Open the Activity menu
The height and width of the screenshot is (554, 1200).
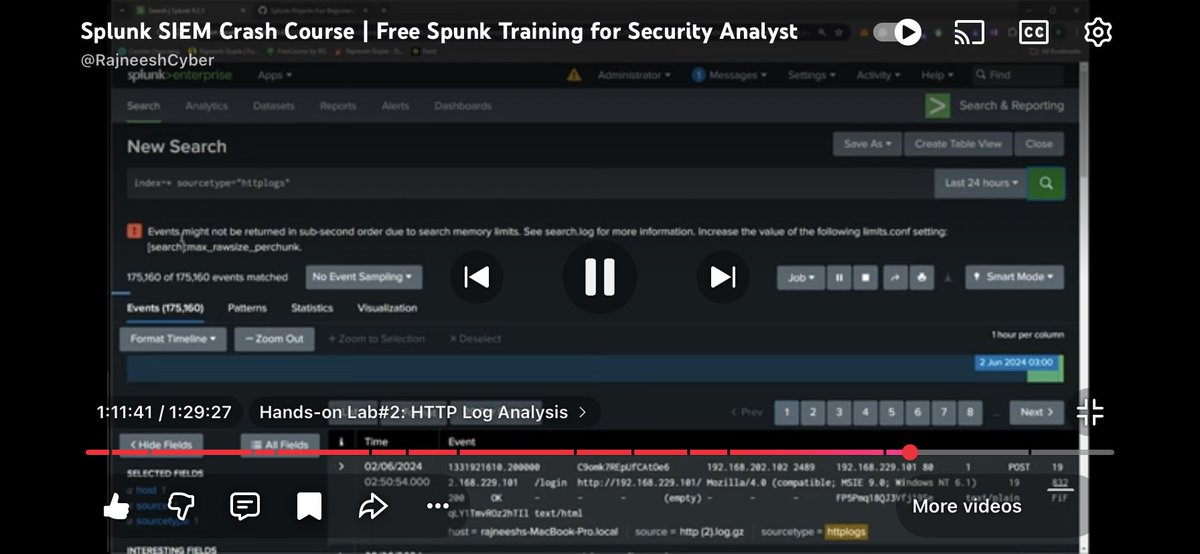click(878, 75)
